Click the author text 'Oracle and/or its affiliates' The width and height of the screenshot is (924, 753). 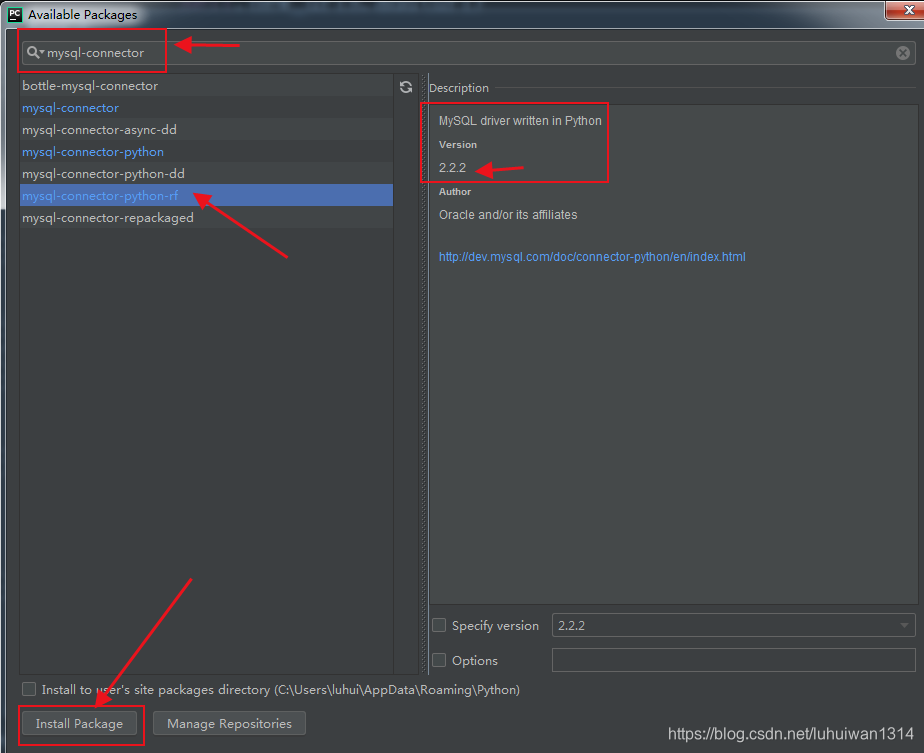(x=507, y=215)
